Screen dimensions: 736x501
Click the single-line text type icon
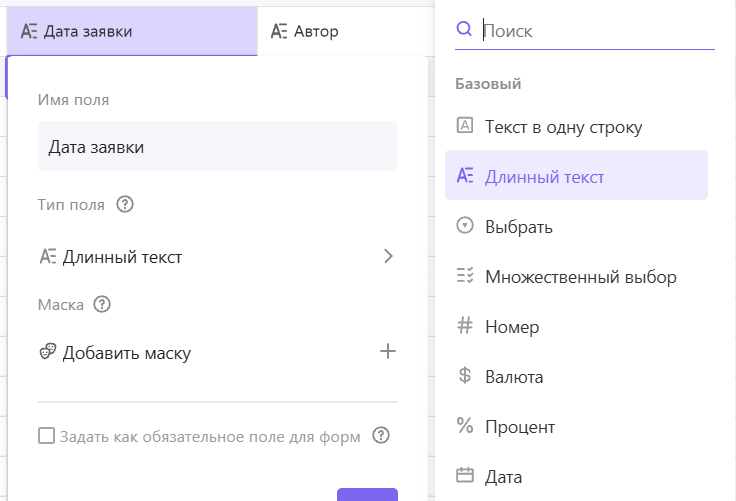point(465,125)
